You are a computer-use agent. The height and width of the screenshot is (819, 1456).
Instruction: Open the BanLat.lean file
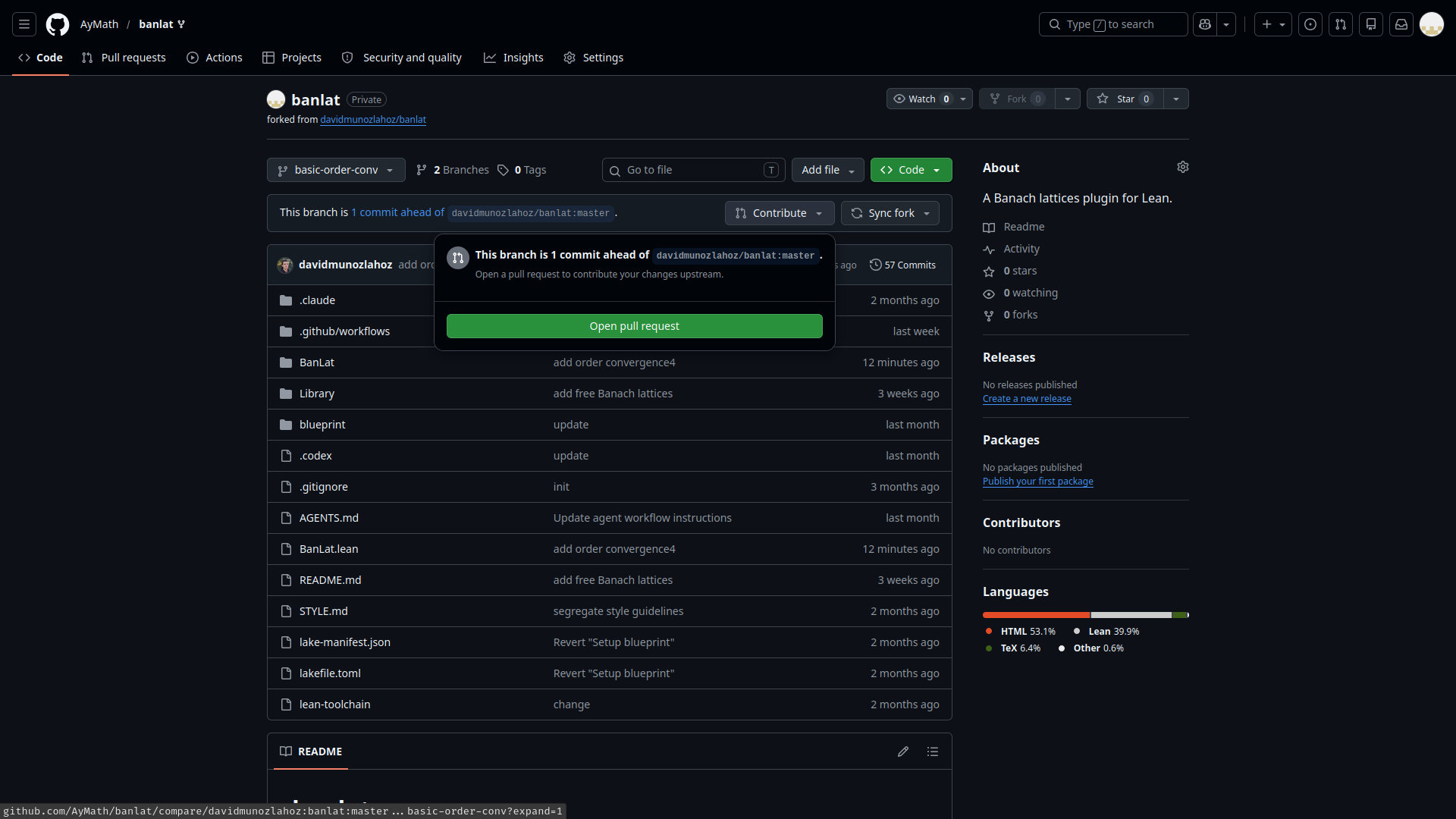click(x=328, y=549)
